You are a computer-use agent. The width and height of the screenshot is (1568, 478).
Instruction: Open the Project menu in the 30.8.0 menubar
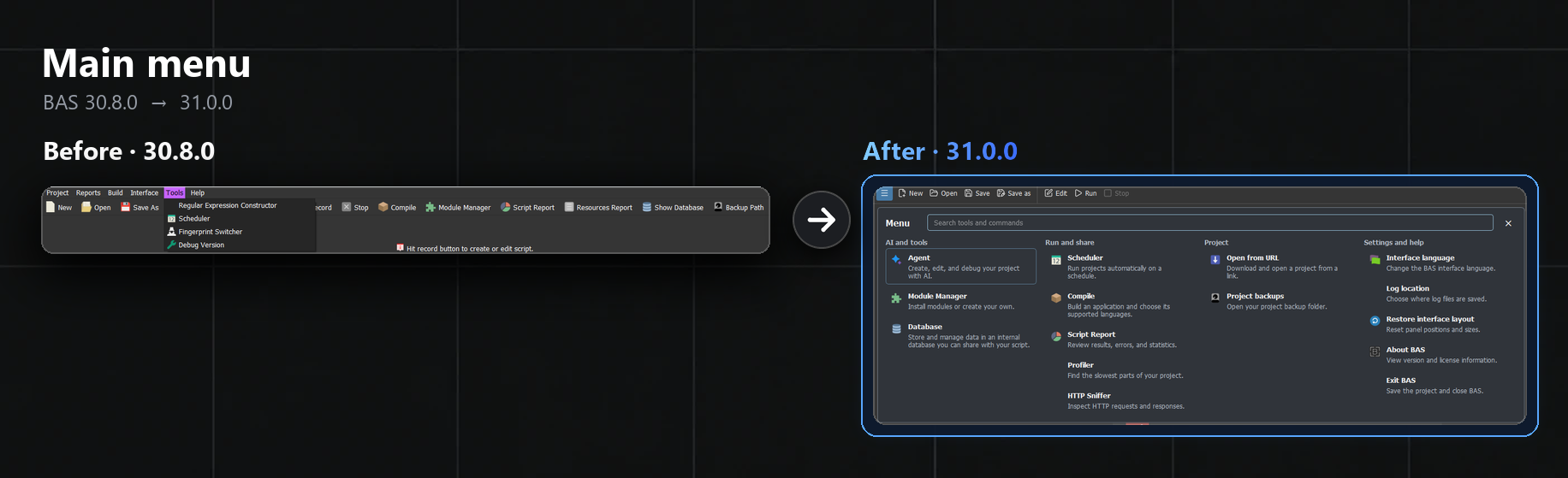pyautogui.click(x=57, y=192)
